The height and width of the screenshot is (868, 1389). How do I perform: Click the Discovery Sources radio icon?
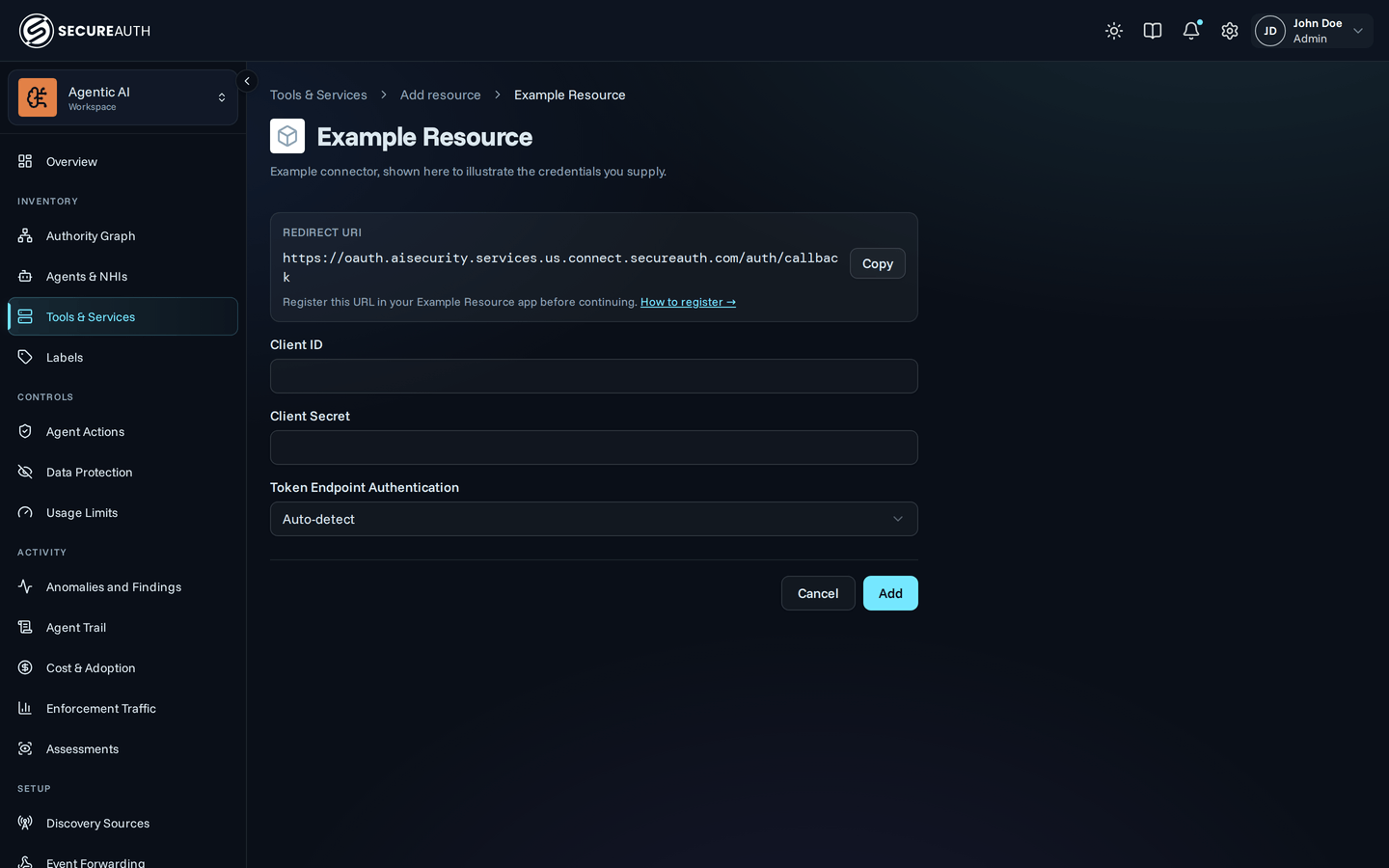pyautogui.click(x=25, y=823)
